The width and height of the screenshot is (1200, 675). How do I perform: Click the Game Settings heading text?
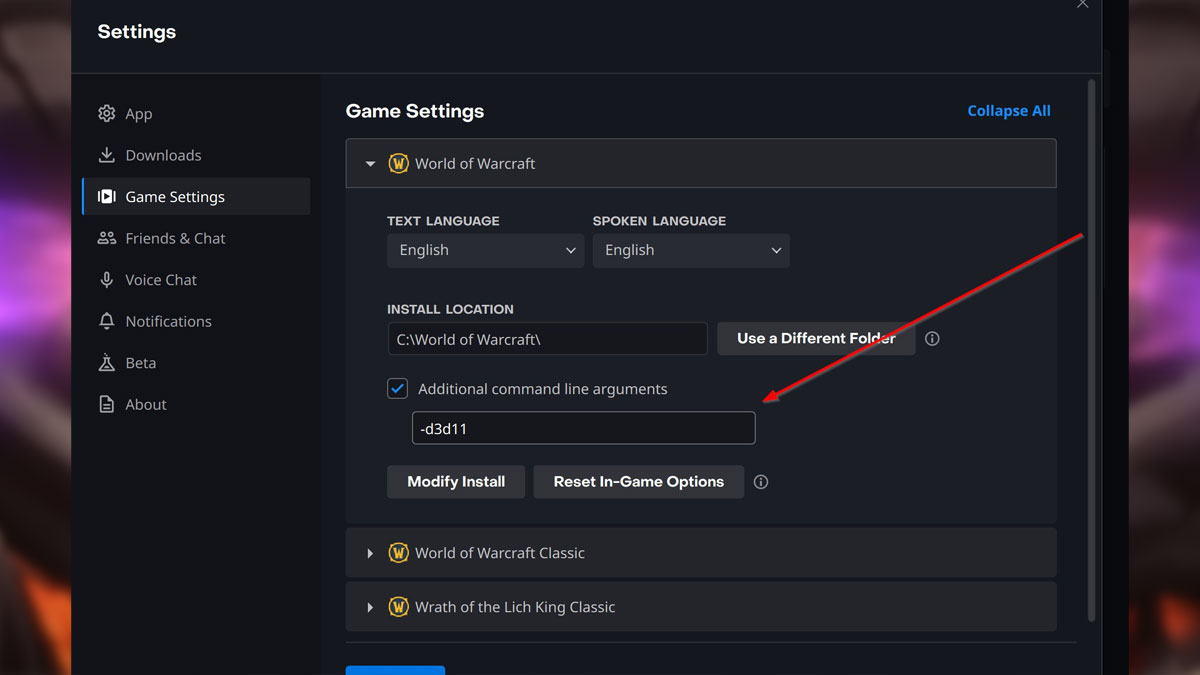click(415, 111)
